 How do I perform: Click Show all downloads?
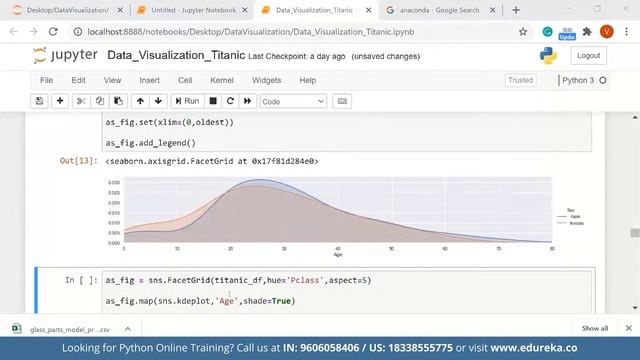point(595,328)
